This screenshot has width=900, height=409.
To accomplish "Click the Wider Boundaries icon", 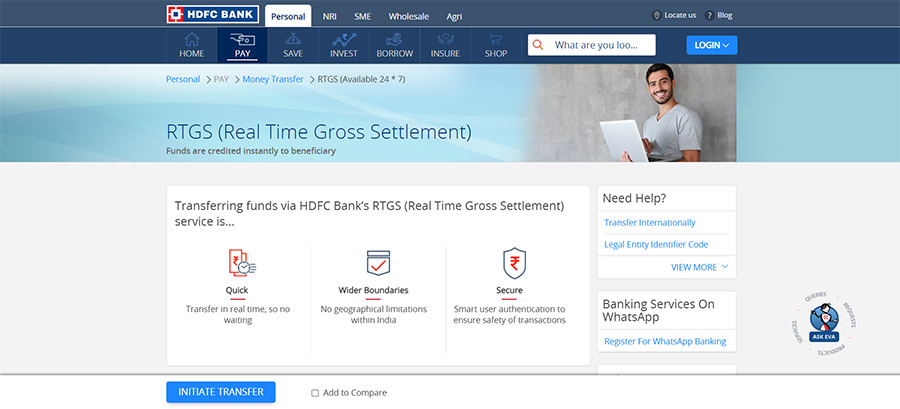I will 378,263.
